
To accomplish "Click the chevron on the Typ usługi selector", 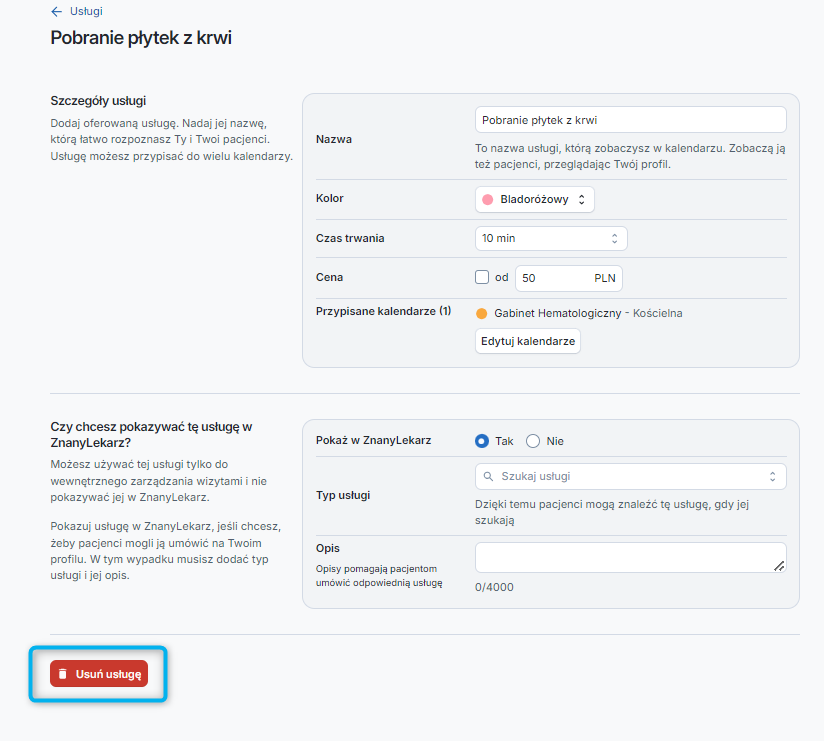I will pos(772,477).
